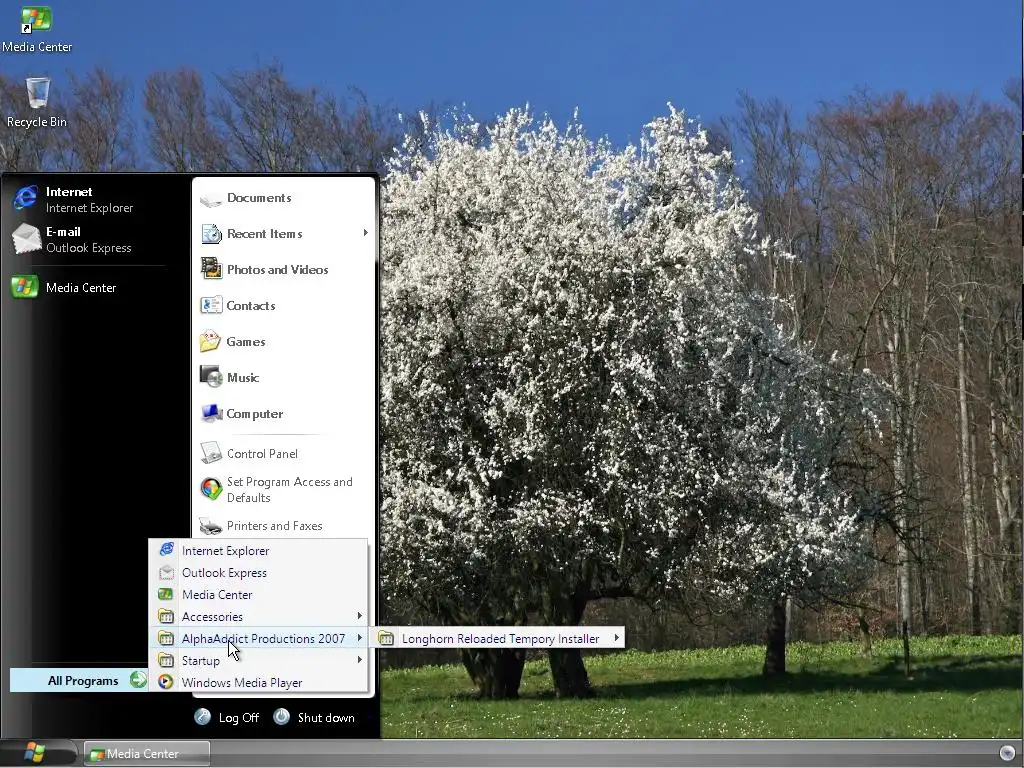
Task: Click the Internet Explorer pinned icon in Start menu
Action: (x=25, y=199)
